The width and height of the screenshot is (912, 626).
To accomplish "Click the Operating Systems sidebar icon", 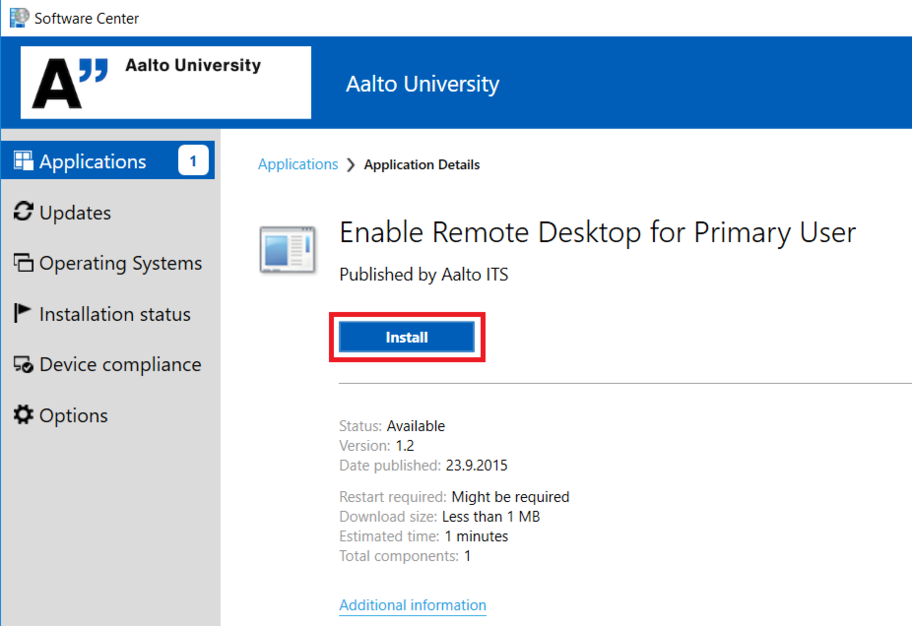I will pyautogui.click(x=23, y=263).
